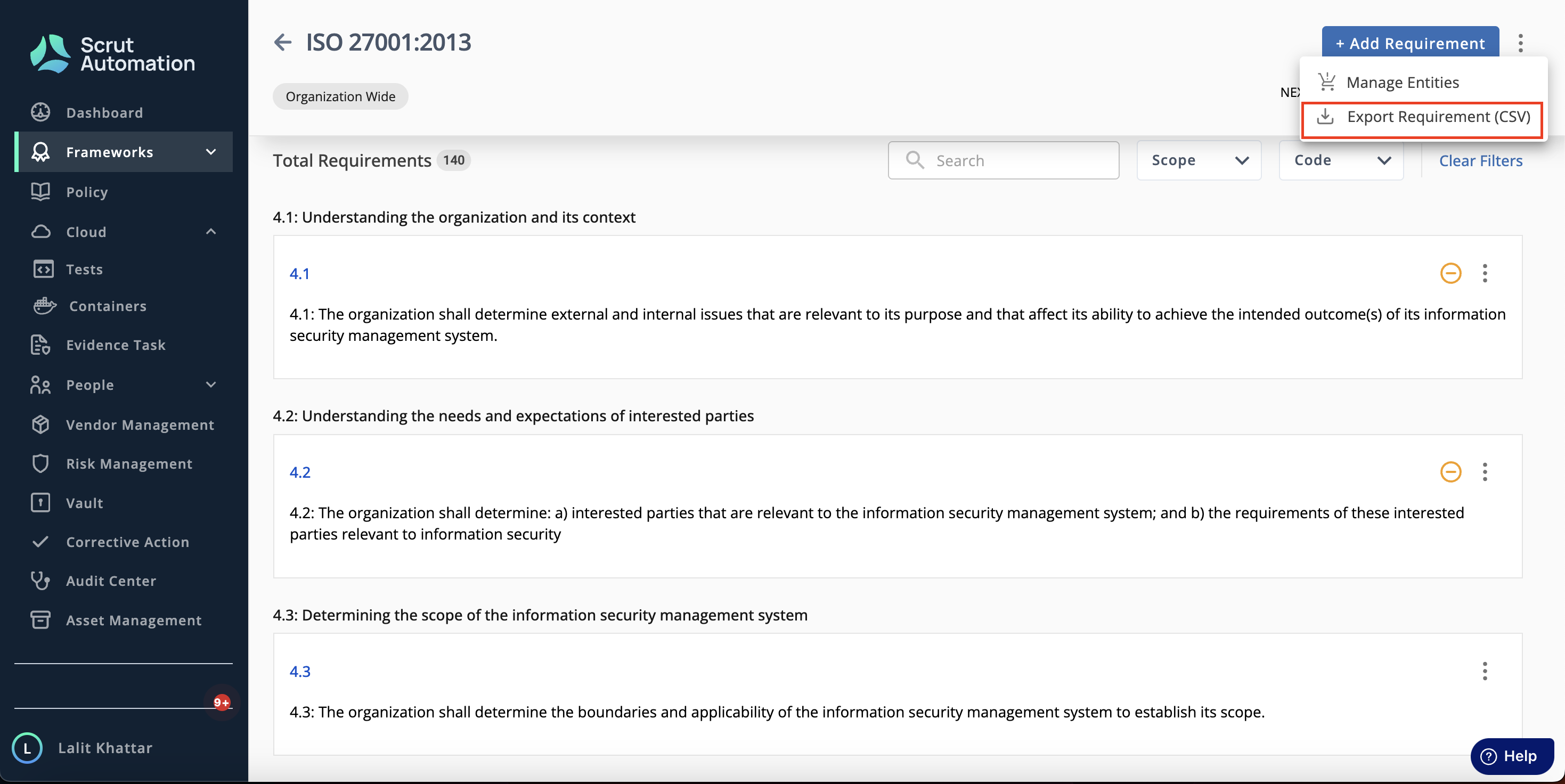This screenshot has height=784, width=1565.
Task: Open the Code filter dropdown
Action: coord(1341,160)
